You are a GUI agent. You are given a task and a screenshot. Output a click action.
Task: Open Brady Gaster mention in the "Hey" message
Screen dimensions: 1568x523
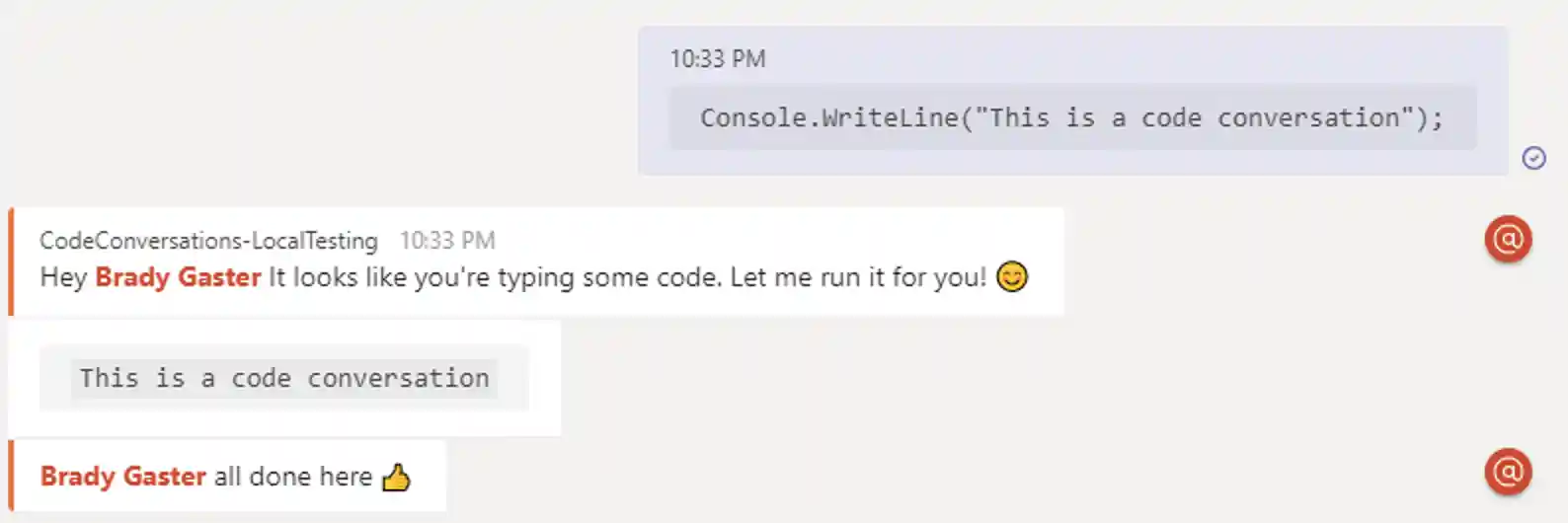click(178, 277)
